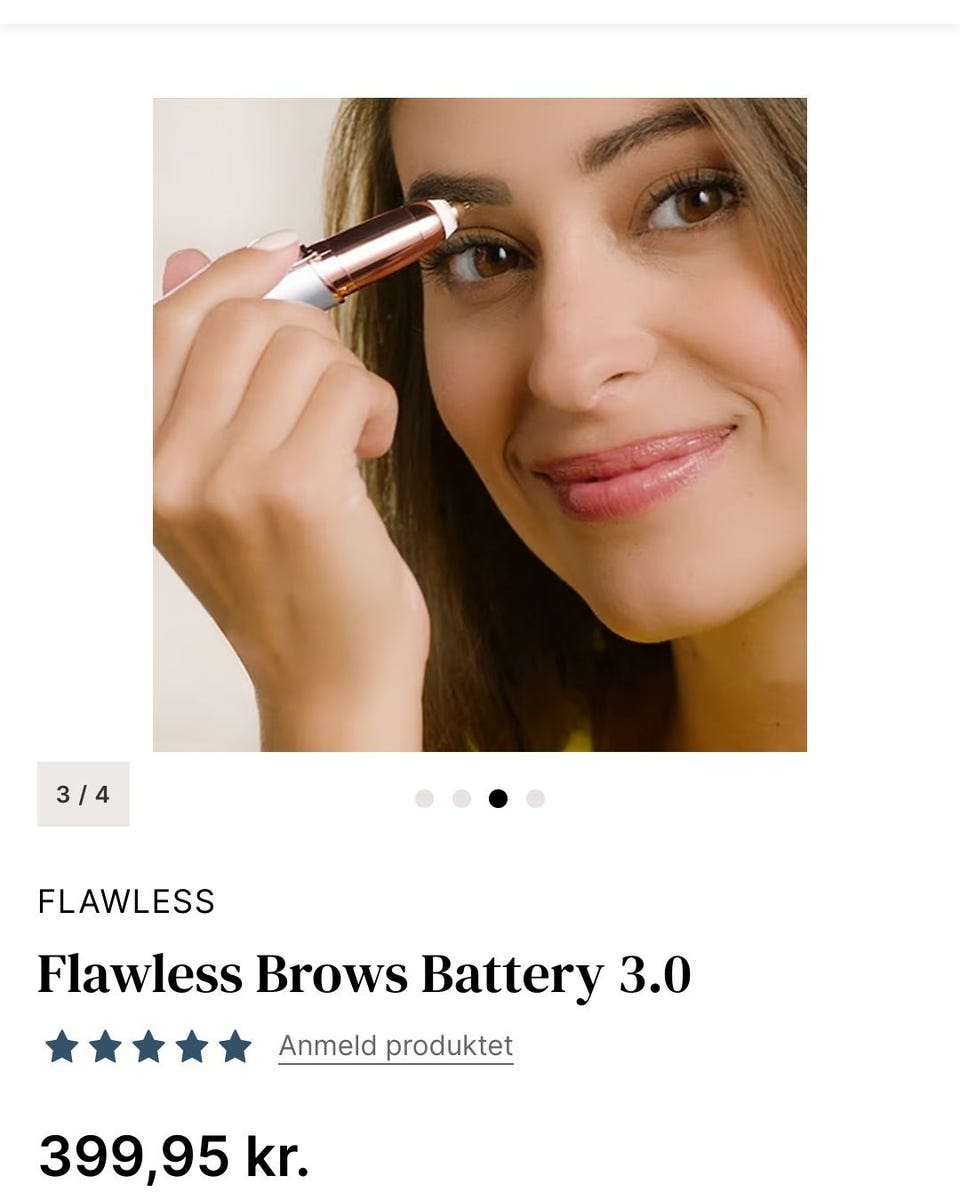
Task: Click the 399,95 kr. price
Action: tap(174, 1156)
